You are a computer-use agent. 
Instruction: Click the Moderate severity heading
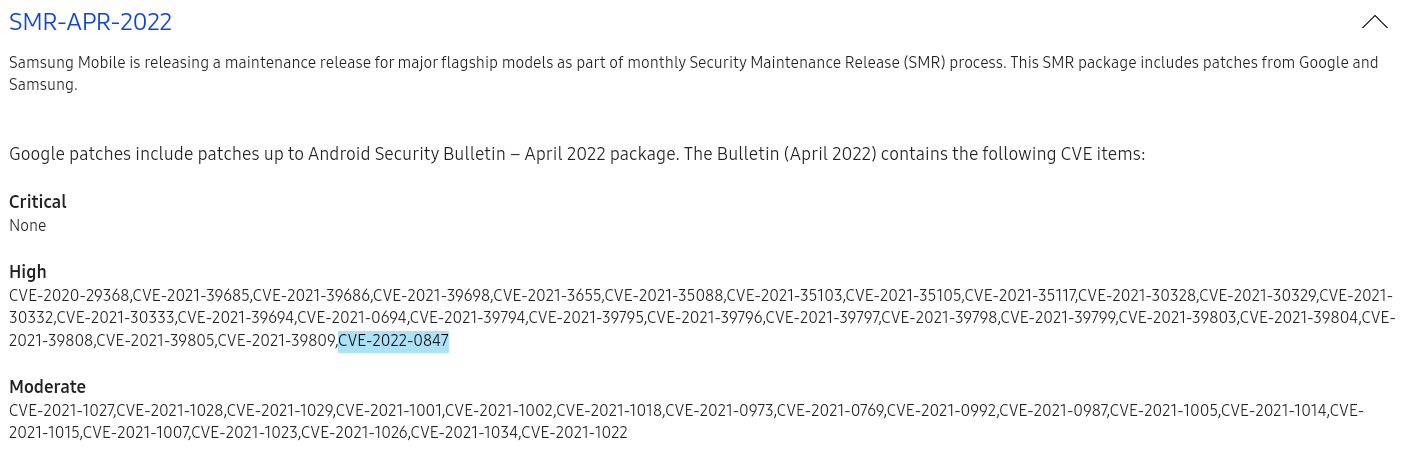(47, 387)
